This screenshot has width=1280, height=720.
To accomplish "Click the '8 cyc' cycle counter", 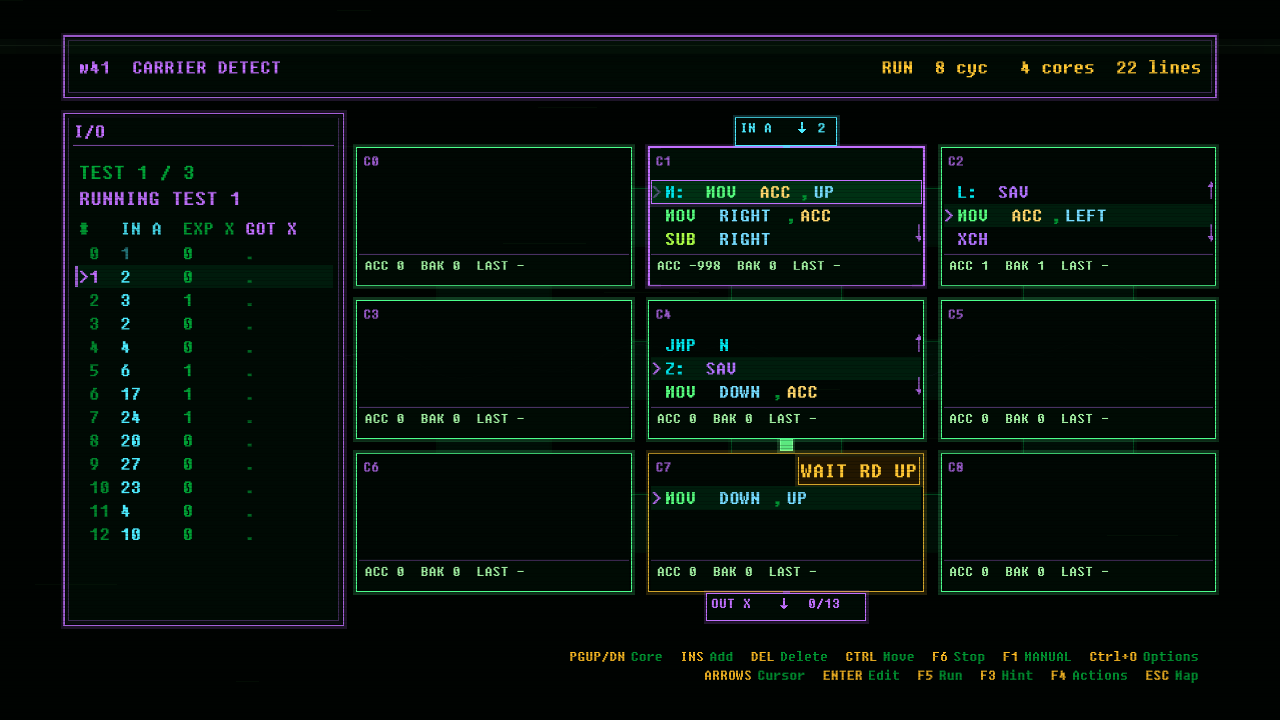I will point(961,68).
